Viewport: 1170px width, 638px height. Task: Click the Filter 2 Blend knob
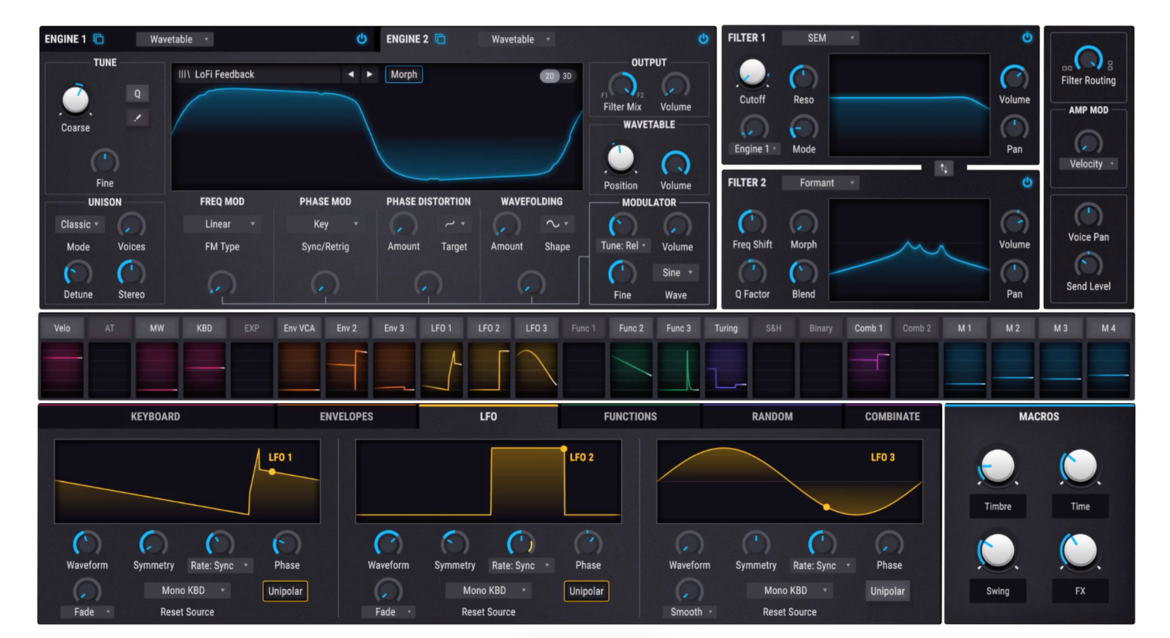803,272
